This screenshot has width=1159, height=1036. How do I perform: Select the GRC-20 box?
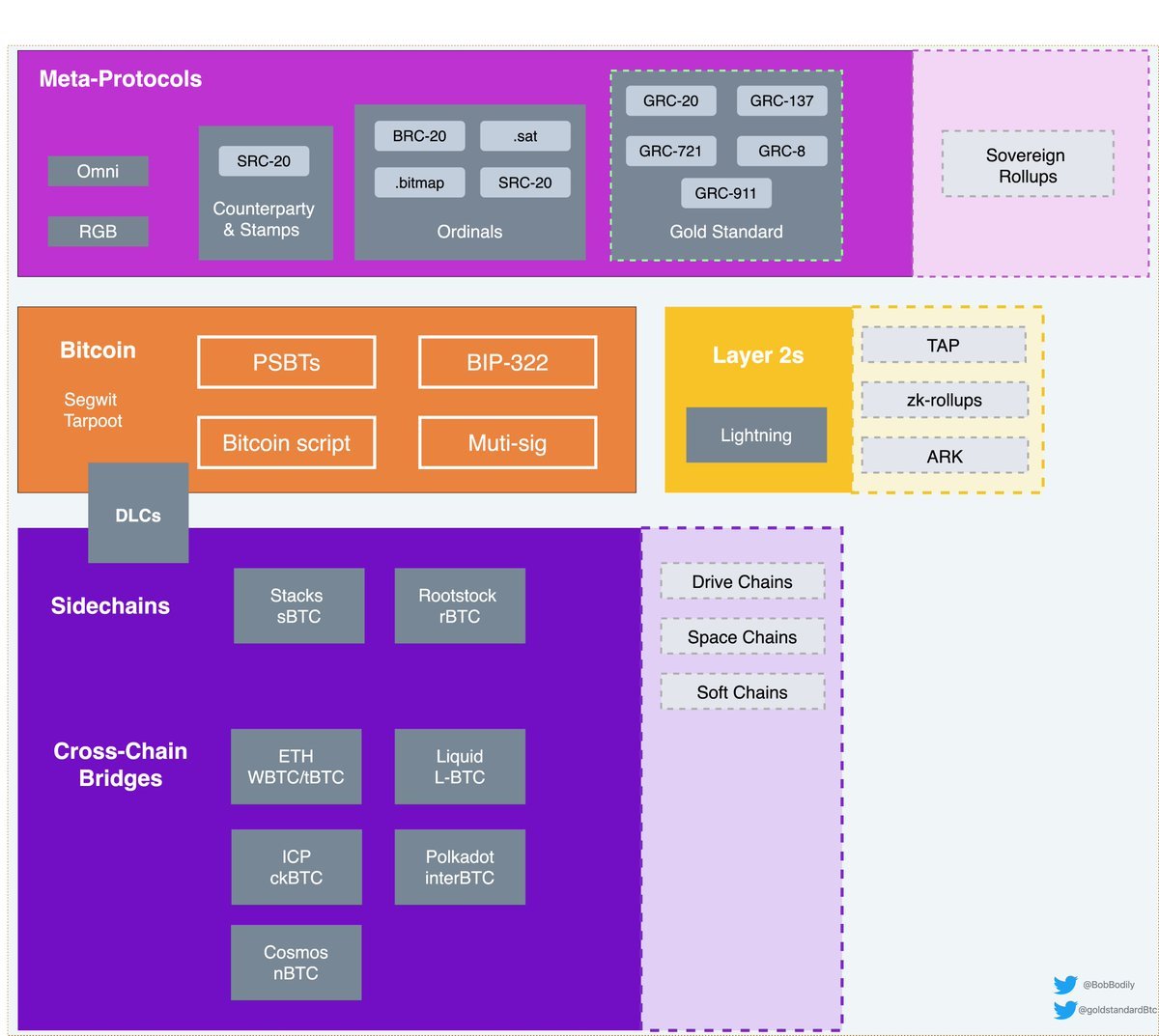click(670, 100)
